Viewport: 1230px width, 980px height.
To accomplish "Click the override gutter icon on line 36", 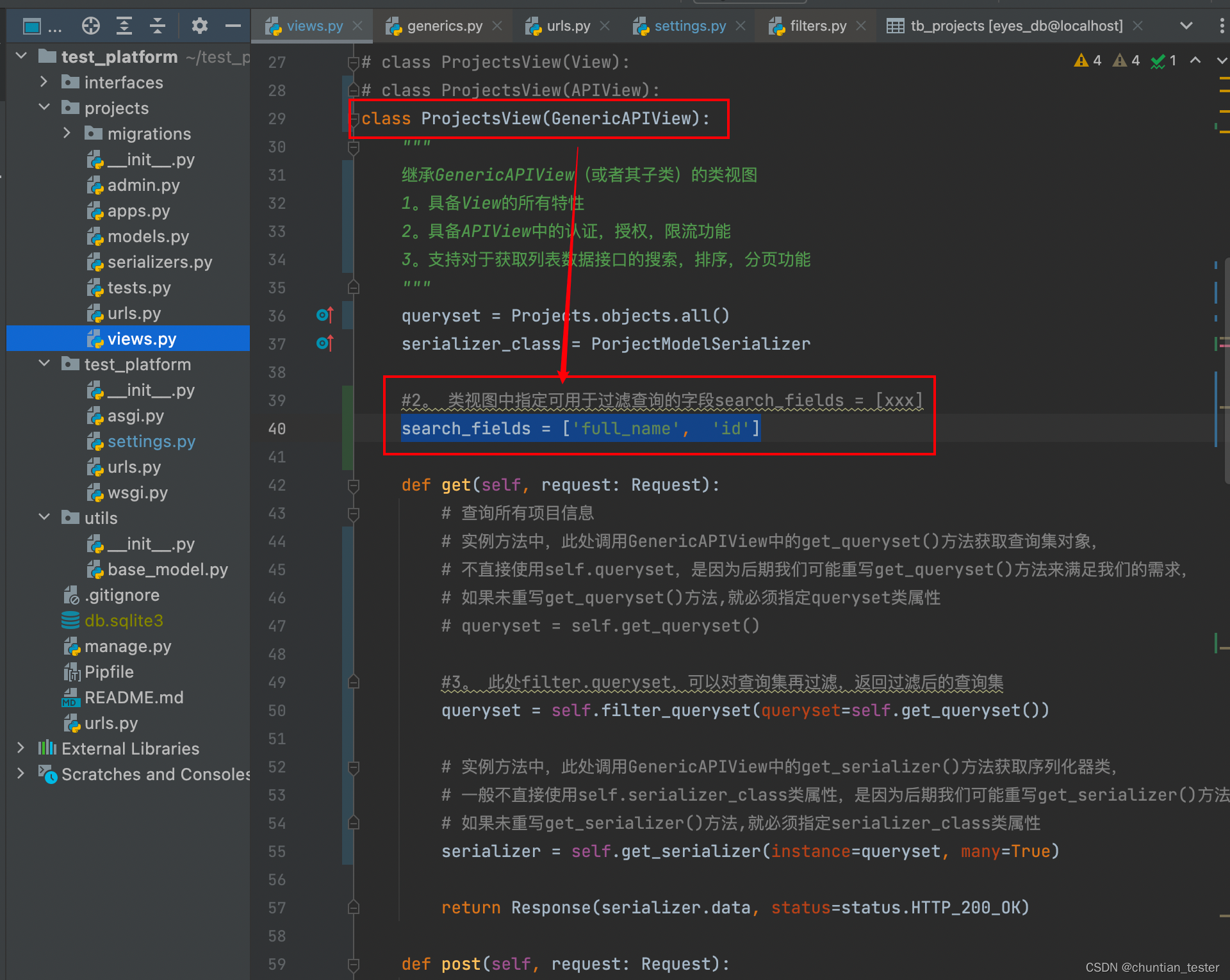I will (325, 315).
